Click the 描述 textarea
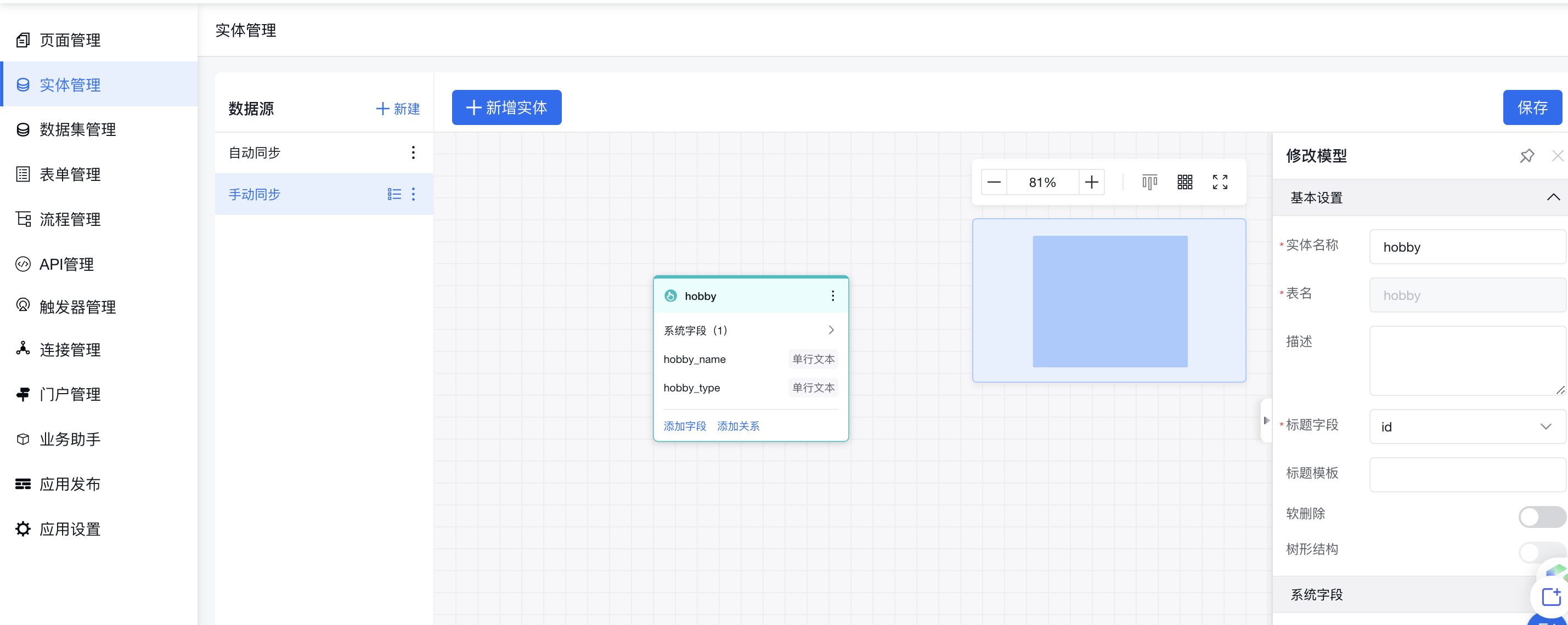 (x=1468, y=361)
